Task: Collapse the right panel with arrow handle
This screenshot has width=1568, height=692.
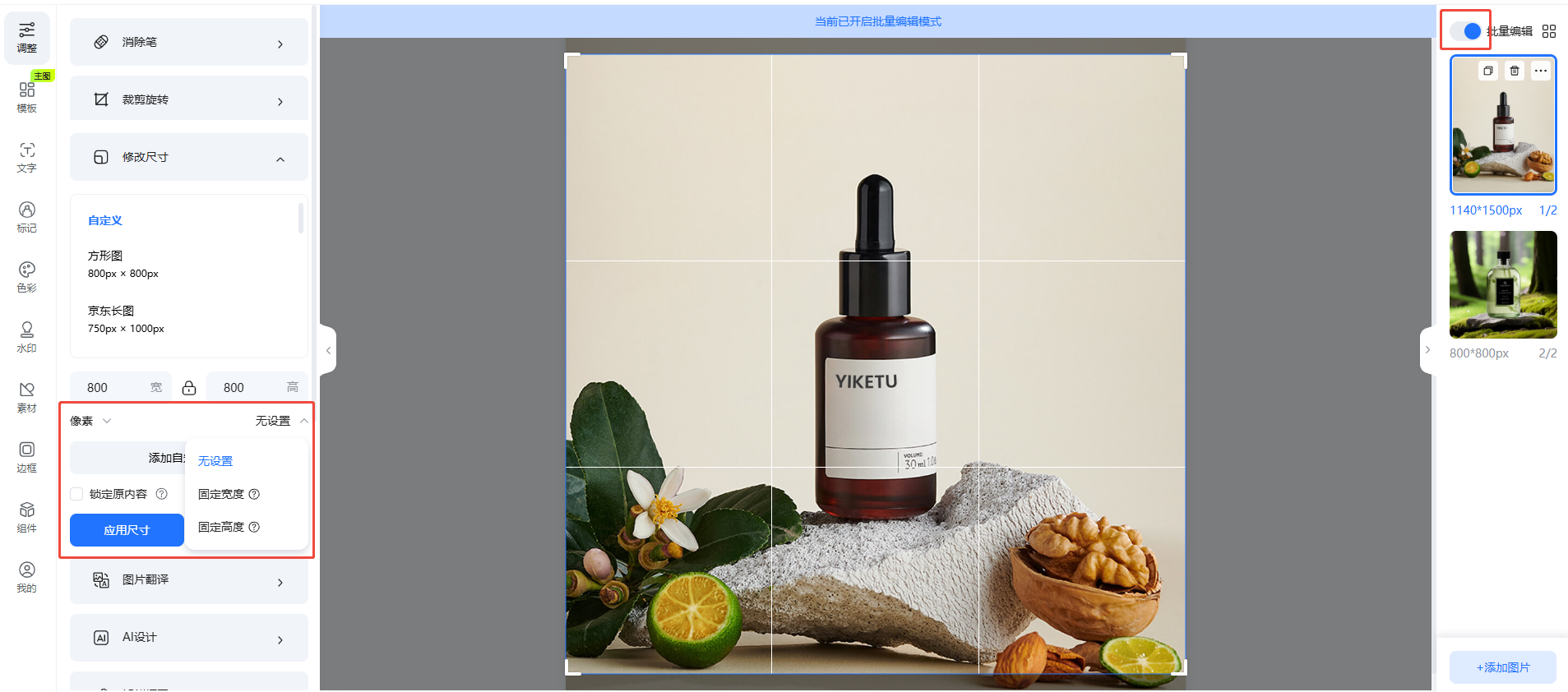Action: (1427, 350)
